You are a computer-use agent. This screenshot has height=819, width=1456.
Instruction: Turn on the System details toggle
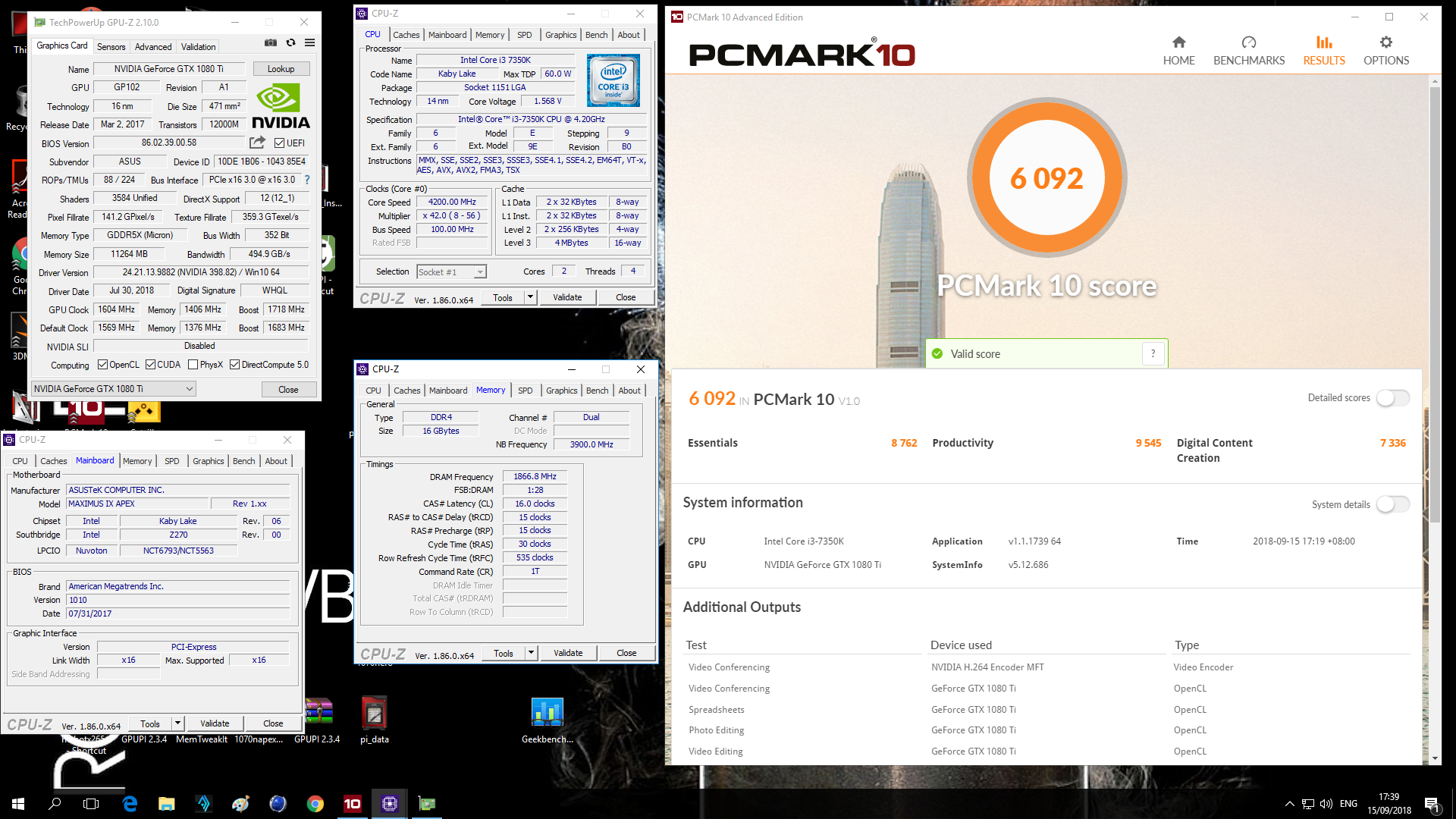[1392, 504]
